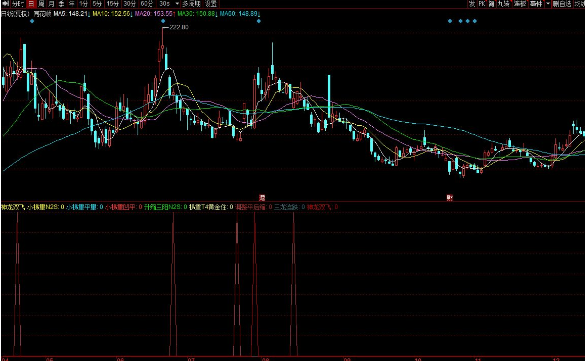Screen dimensions: 585x361
Task: Choose the 30分 chart period
Action: pyautogui.click(x=129, y=4)
